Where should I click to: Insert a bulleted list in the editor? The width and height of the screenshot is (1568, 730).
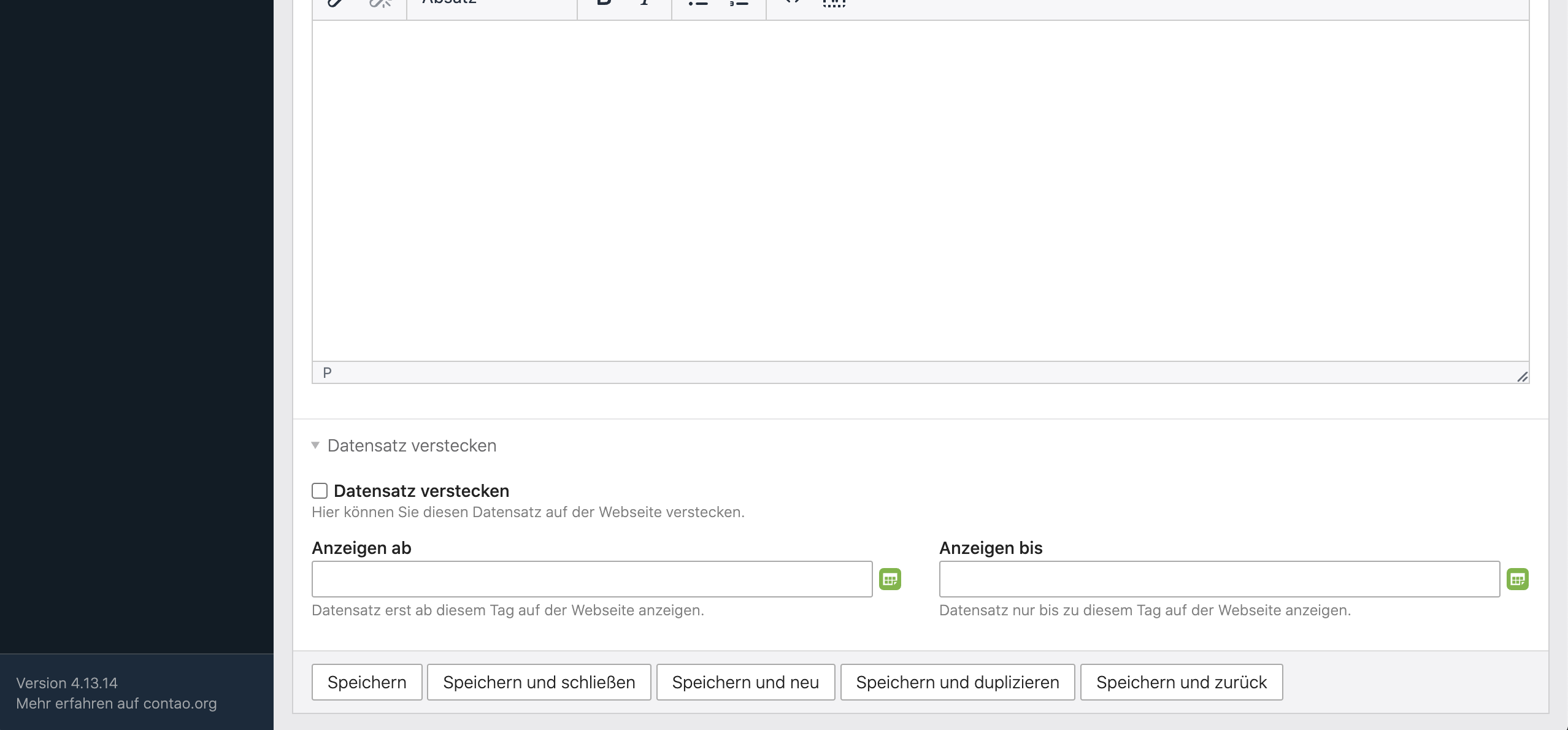point(698,3)
